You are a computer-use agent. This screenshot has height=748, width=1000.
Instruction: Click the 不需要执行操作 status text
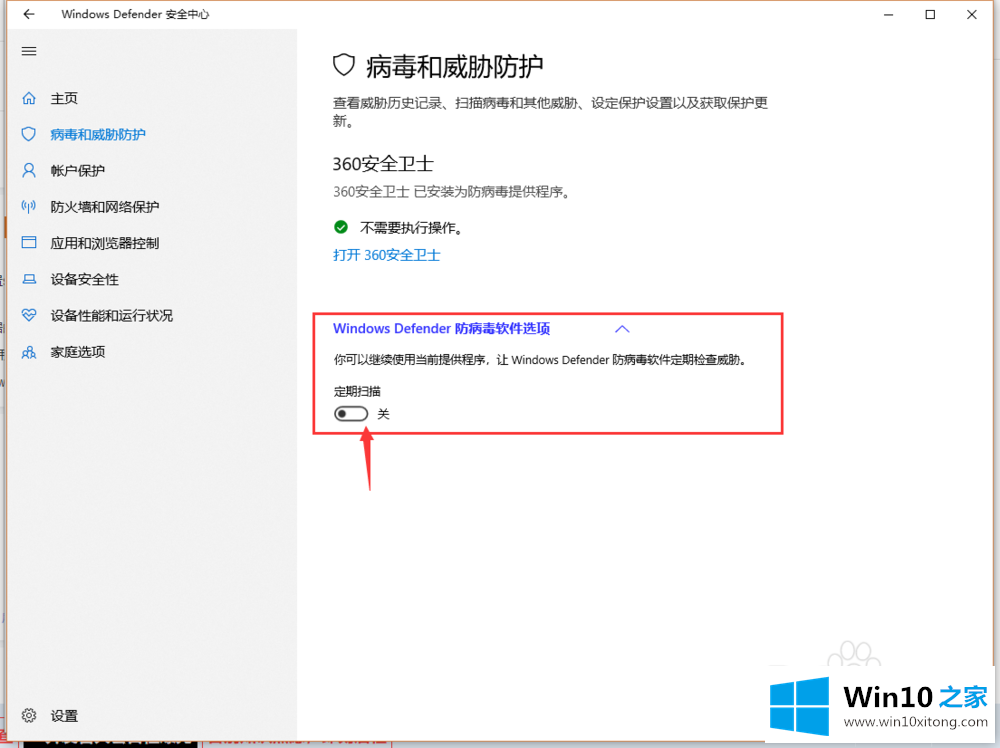[x=411, y=228]
